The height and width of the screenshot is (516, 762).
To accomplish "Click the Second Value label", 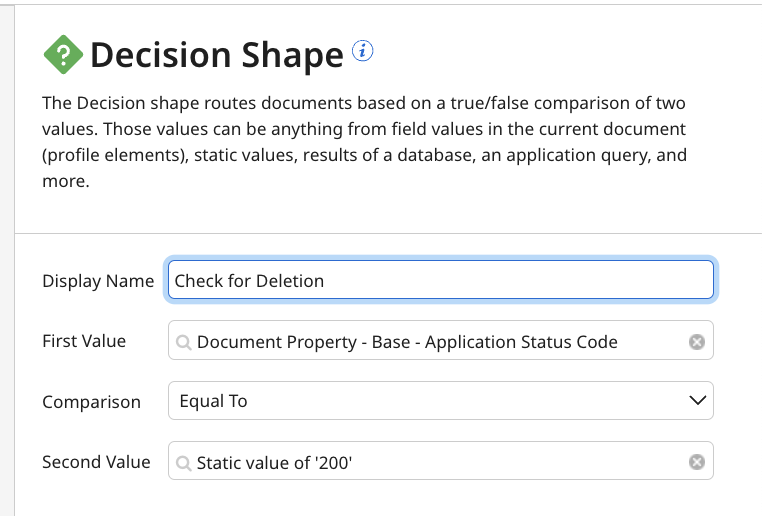I will point(96,462).
